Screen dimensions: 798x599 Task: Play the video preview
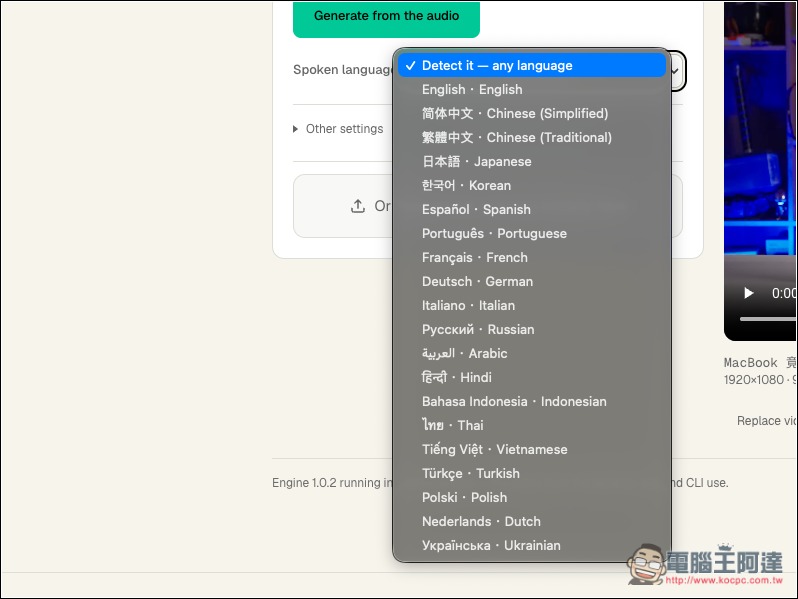point(748,293)
